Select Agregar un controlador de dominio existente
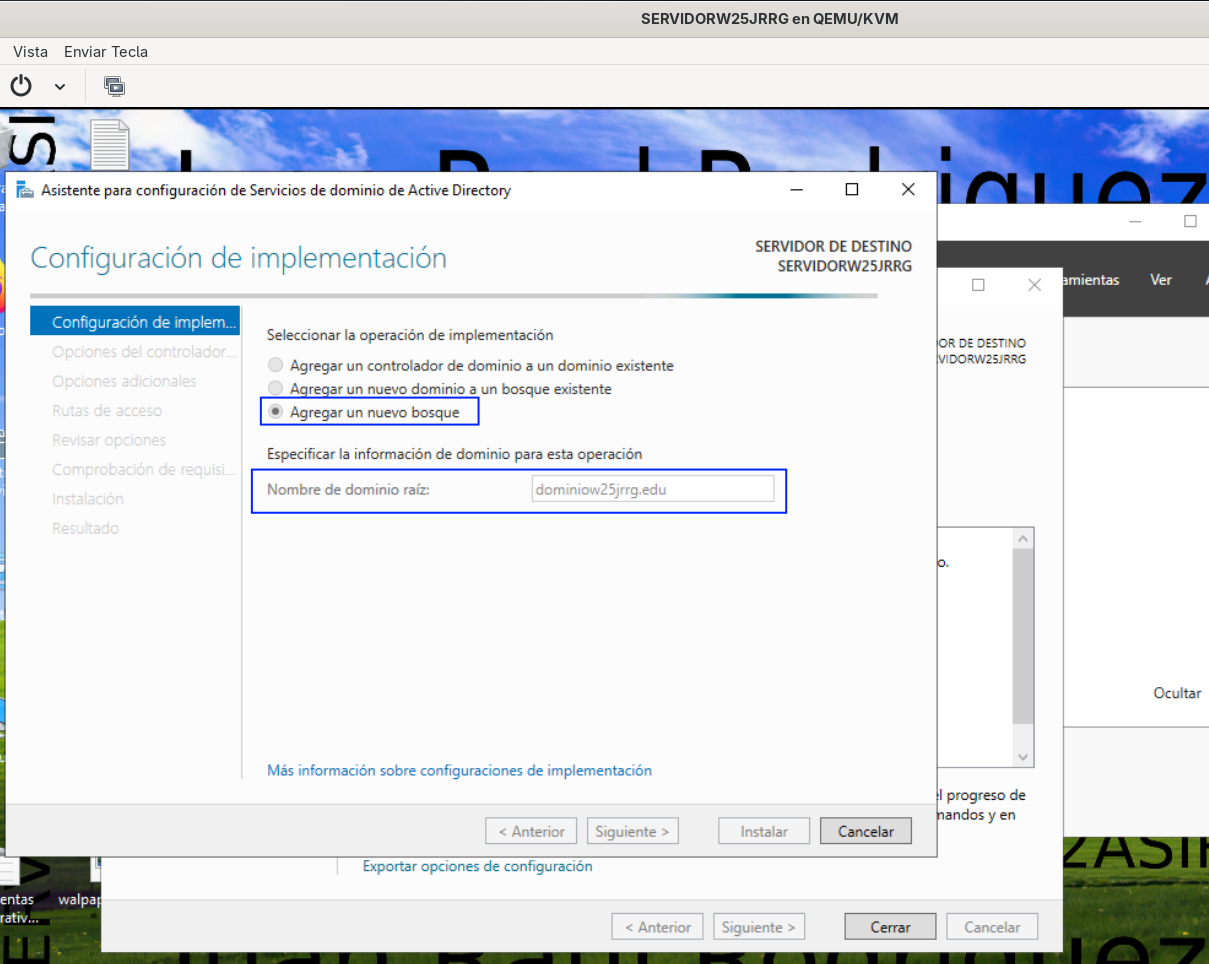This screenshot has height=964, width=1209. click(x=471, y=365)
